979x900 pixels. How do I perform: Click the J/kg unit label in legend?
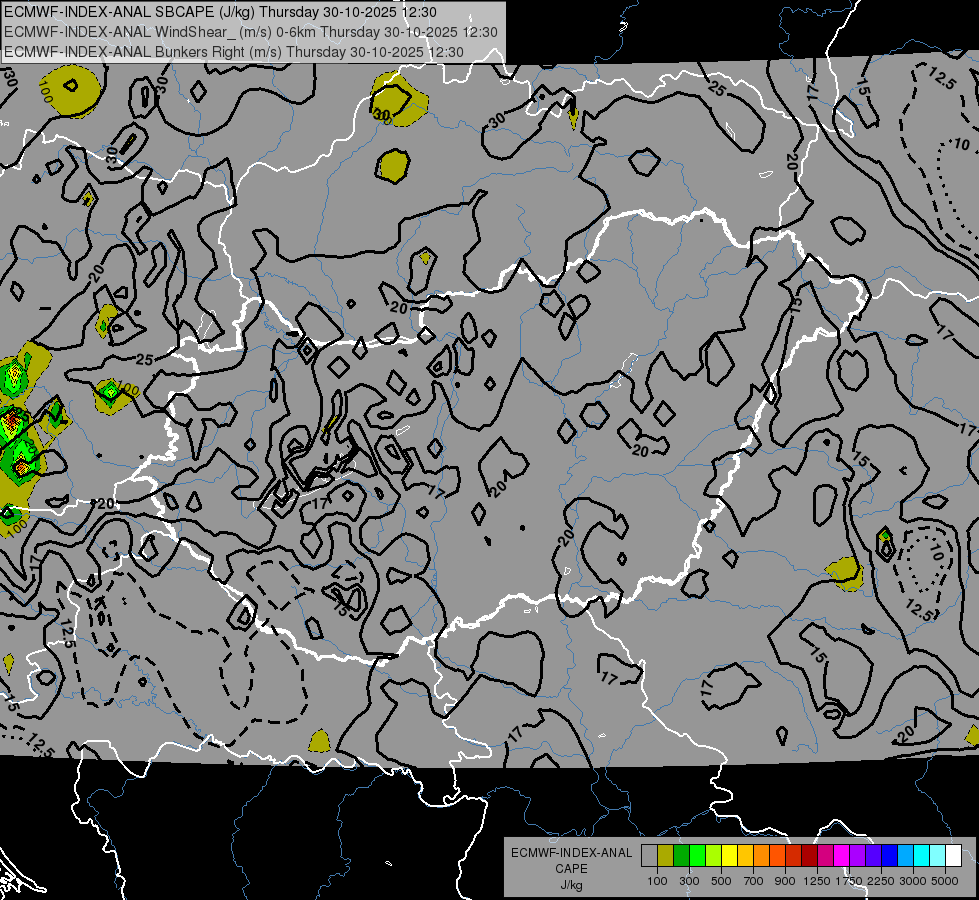tap(571, 885)
